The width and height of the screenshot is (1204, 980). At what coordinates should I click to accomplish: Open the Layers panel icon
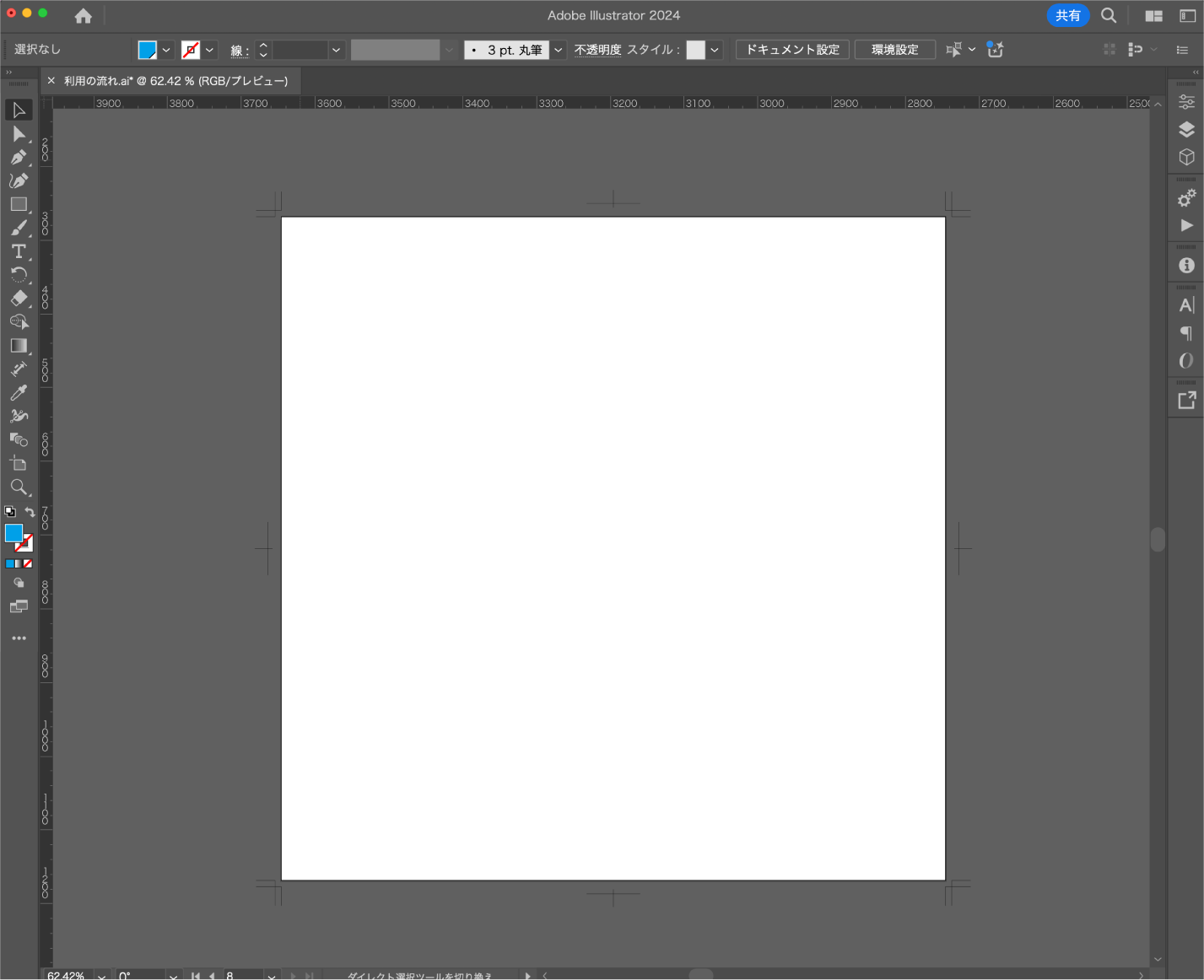1186,129
